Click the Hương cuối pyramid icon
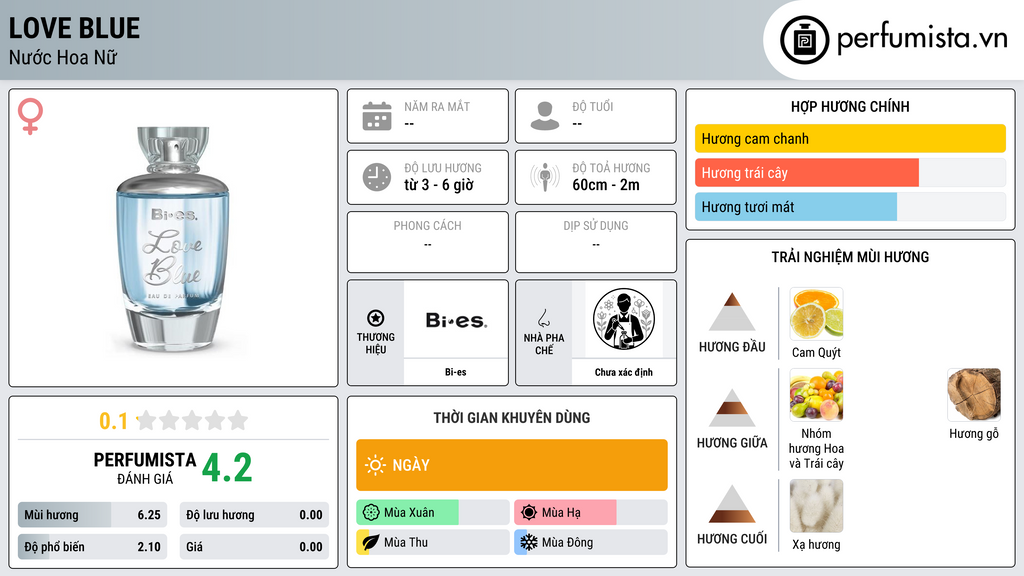 (732, 504)
